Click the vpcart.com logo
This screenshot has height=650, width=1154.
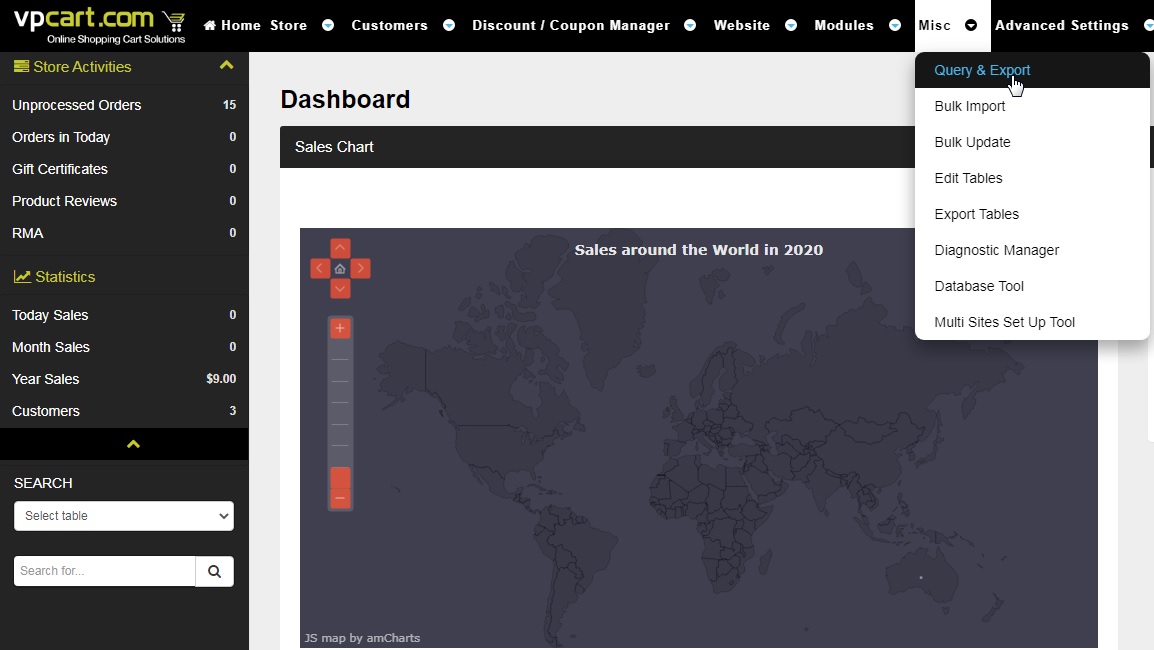point(99,25)
